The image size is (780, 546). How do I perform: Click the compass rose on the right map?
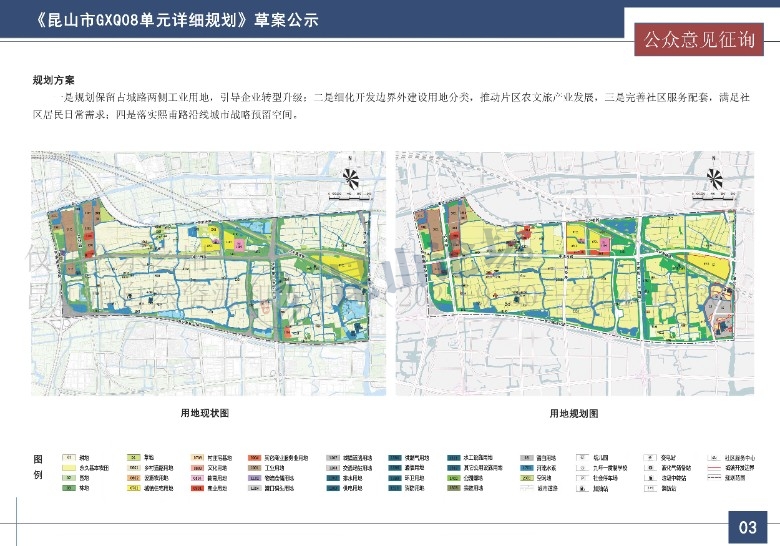[x=716, y=175]
